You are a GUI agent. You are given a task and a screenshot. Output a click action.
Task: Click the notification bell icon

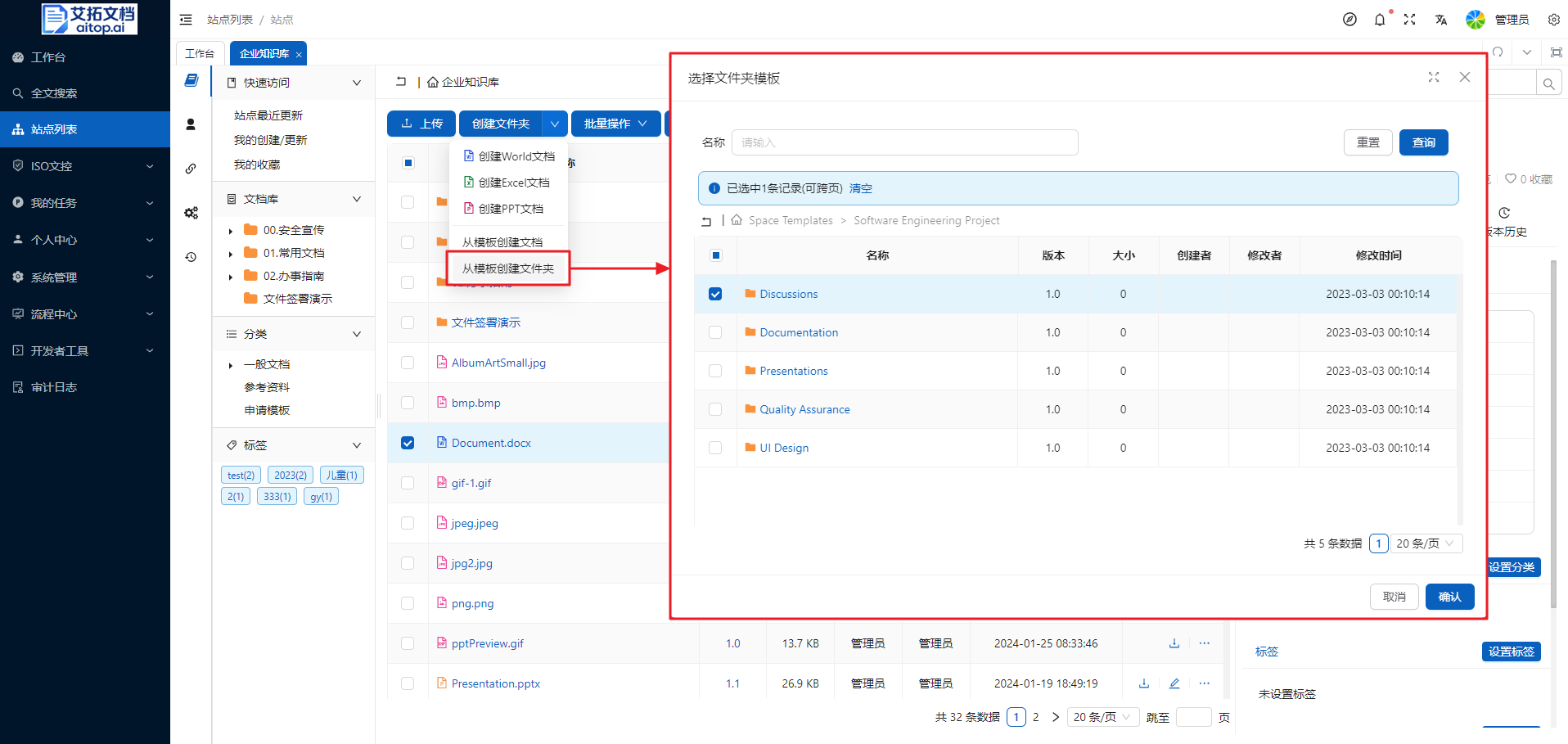(x=1380, y=20)
